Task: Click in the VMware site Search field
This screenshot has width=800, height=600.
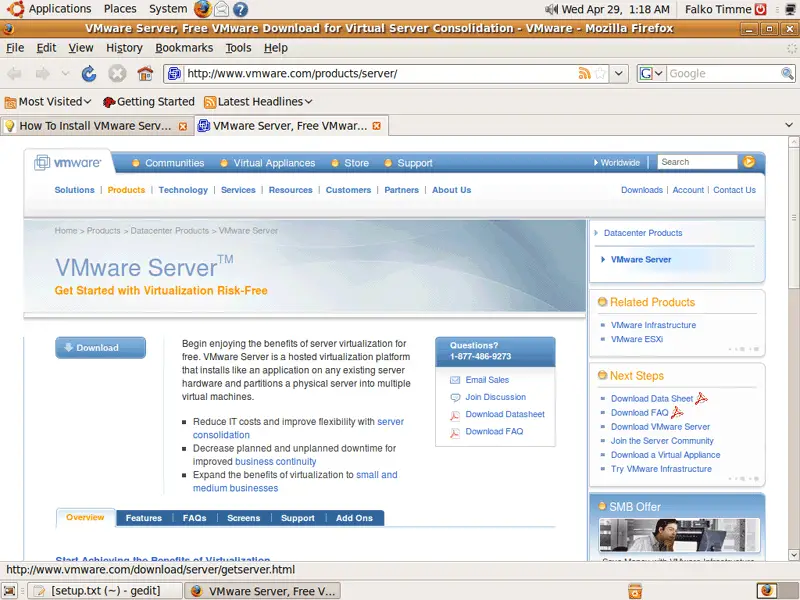Action: tap(697, 162)
